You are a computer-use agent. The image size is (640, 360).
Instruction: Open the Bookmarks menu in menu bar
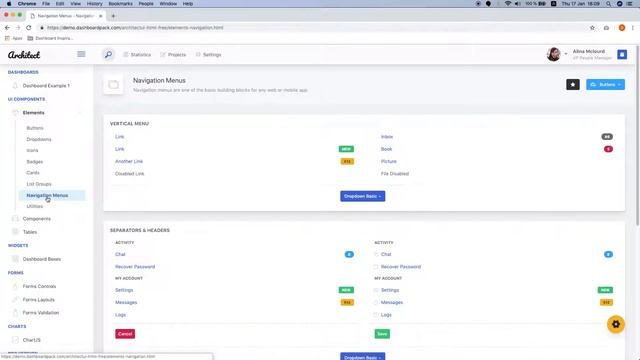120,4
